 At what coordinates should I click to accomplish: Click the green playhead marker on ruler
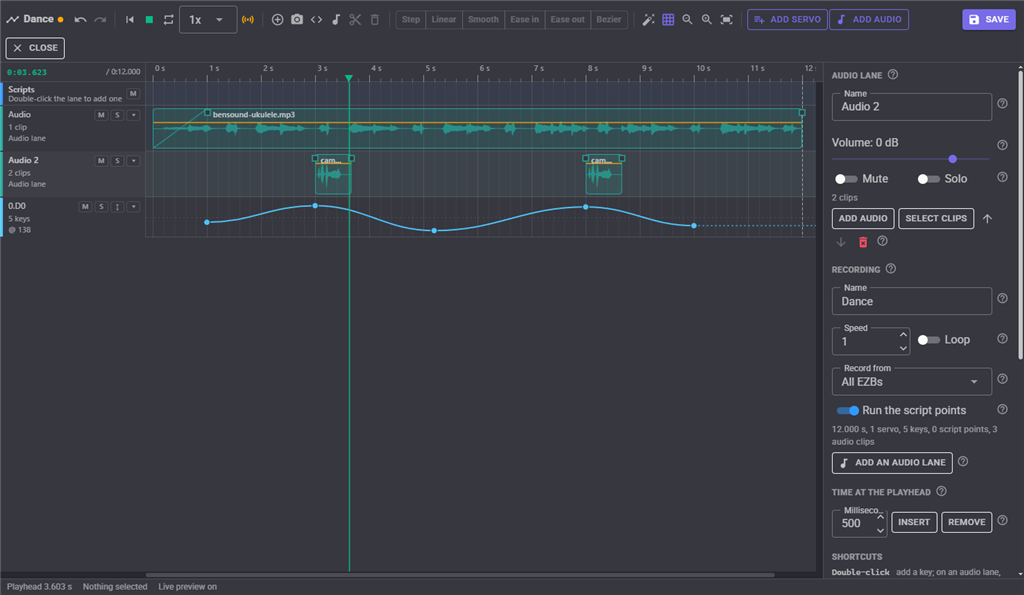[349, 78]
